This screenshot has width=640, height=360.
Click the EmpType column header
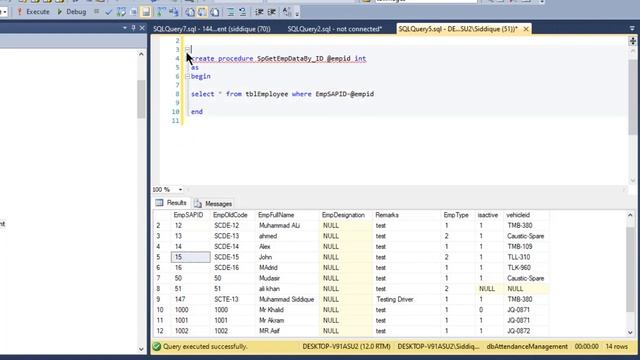pyautogui.click(x=458, y=215)
